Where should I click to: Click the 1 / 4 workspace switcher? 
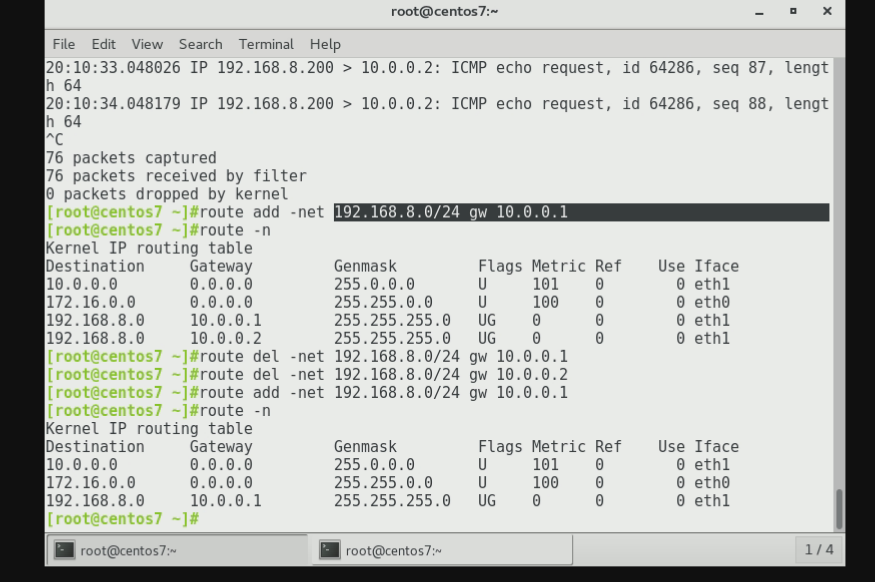pyautogui.click(x=819, y=550)
